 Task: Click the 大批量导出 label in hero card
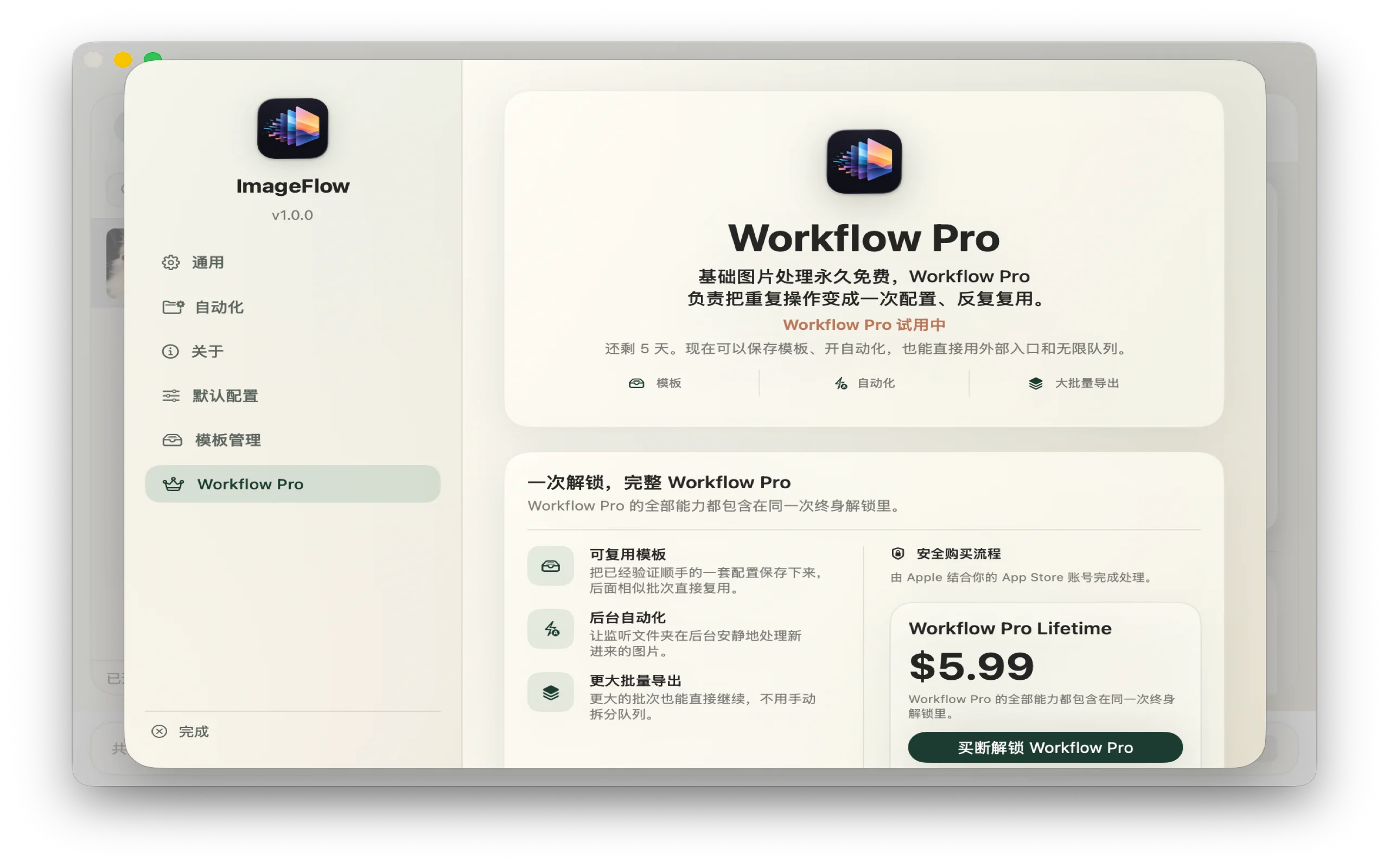pyautogui.click(x=1087, y=383)
